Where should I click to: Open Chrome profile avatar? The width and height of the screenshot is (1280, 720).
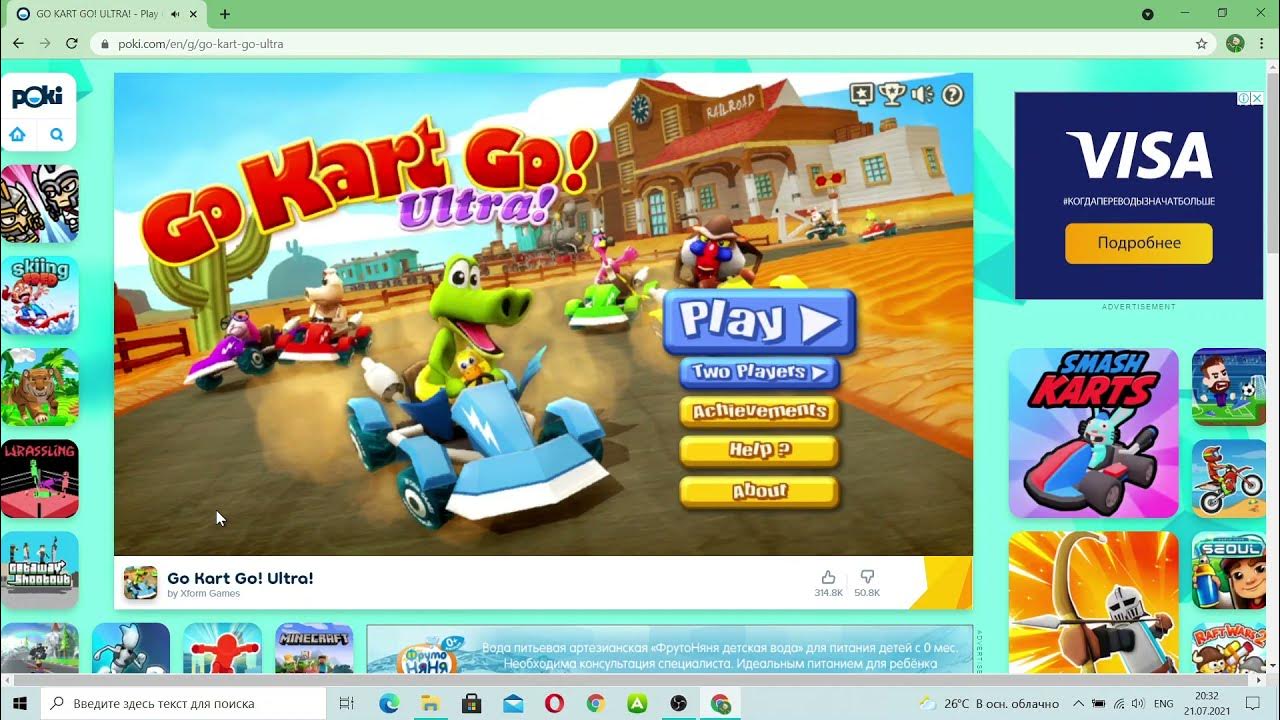[1235, 44]
